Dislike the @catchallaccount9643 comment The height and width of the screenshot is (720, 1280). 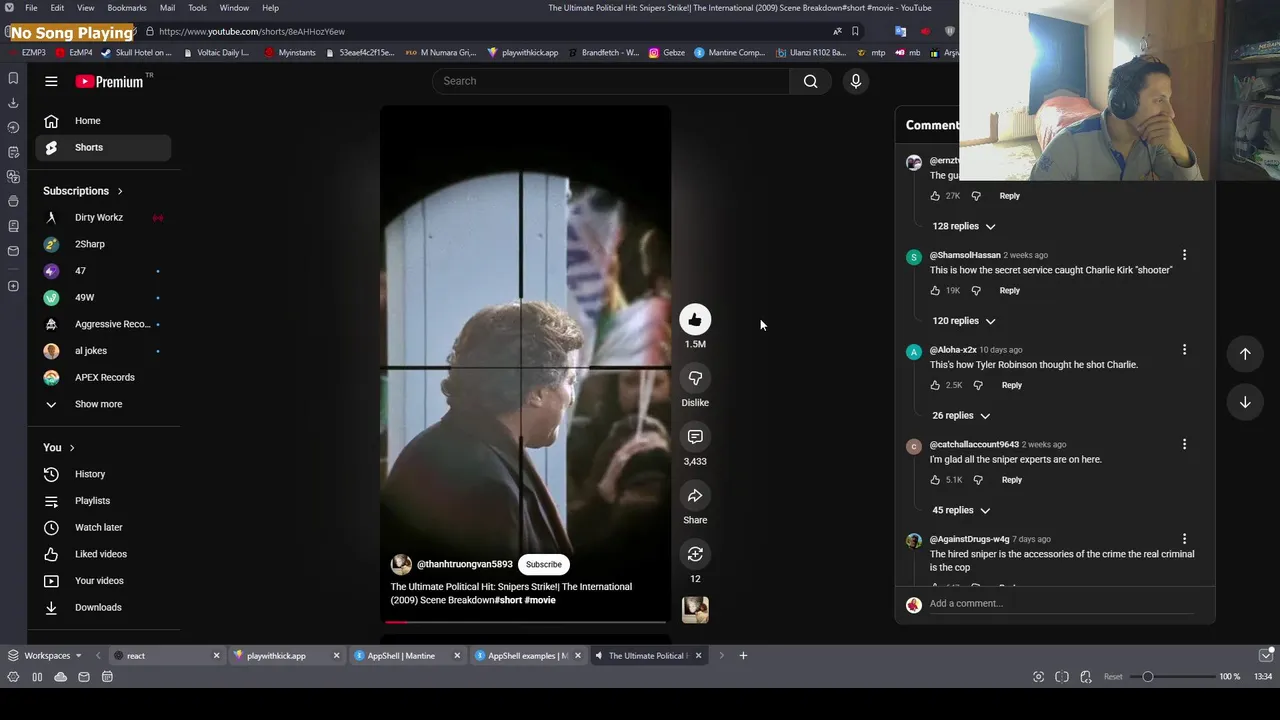[978, 480]
